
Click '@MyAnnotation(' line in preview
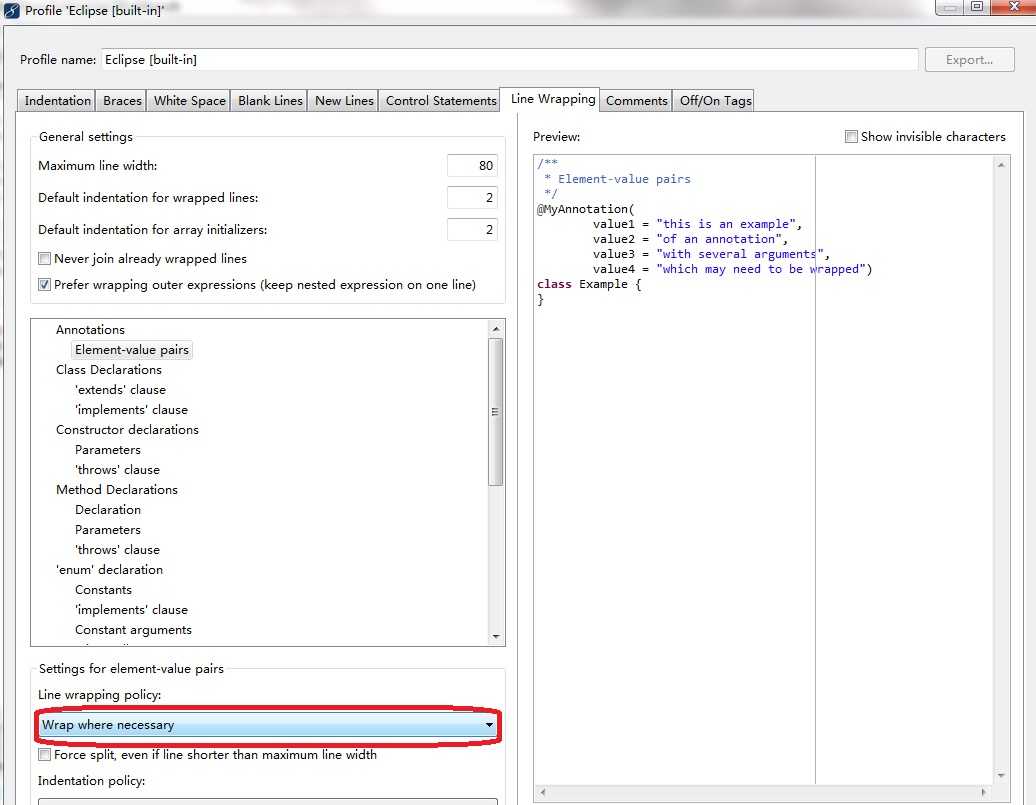585,209
